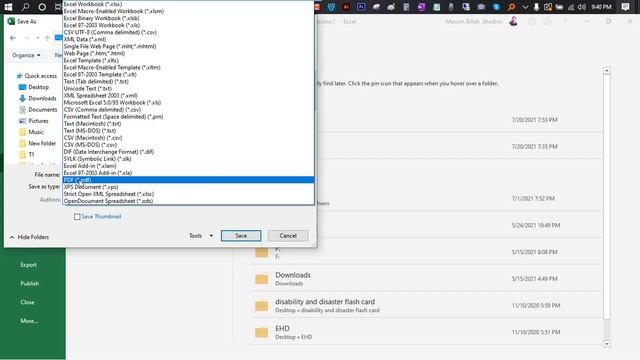
Task: Choose DIF (Data Interchange Format) type
Action: [188, 151]
